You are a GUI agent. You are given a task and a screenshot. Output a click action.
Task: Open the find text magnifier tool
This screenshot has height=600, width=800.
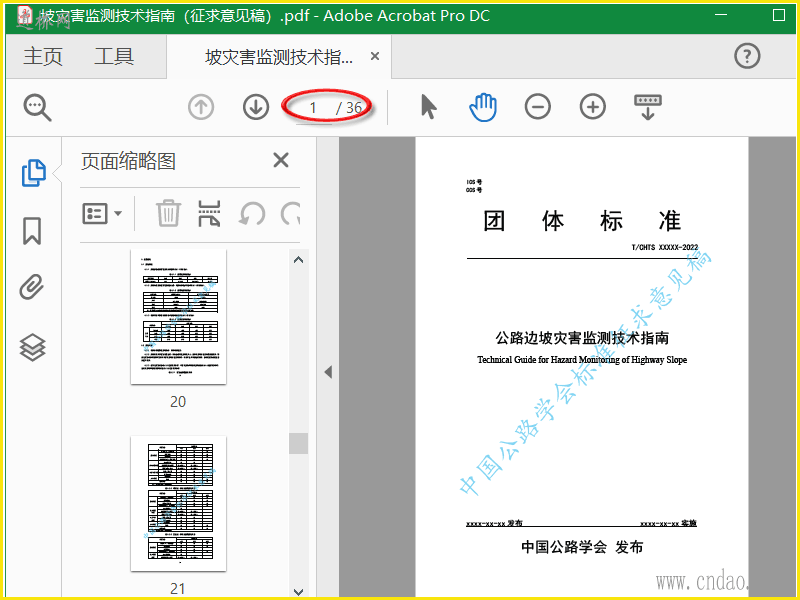[x=37, y=108]
